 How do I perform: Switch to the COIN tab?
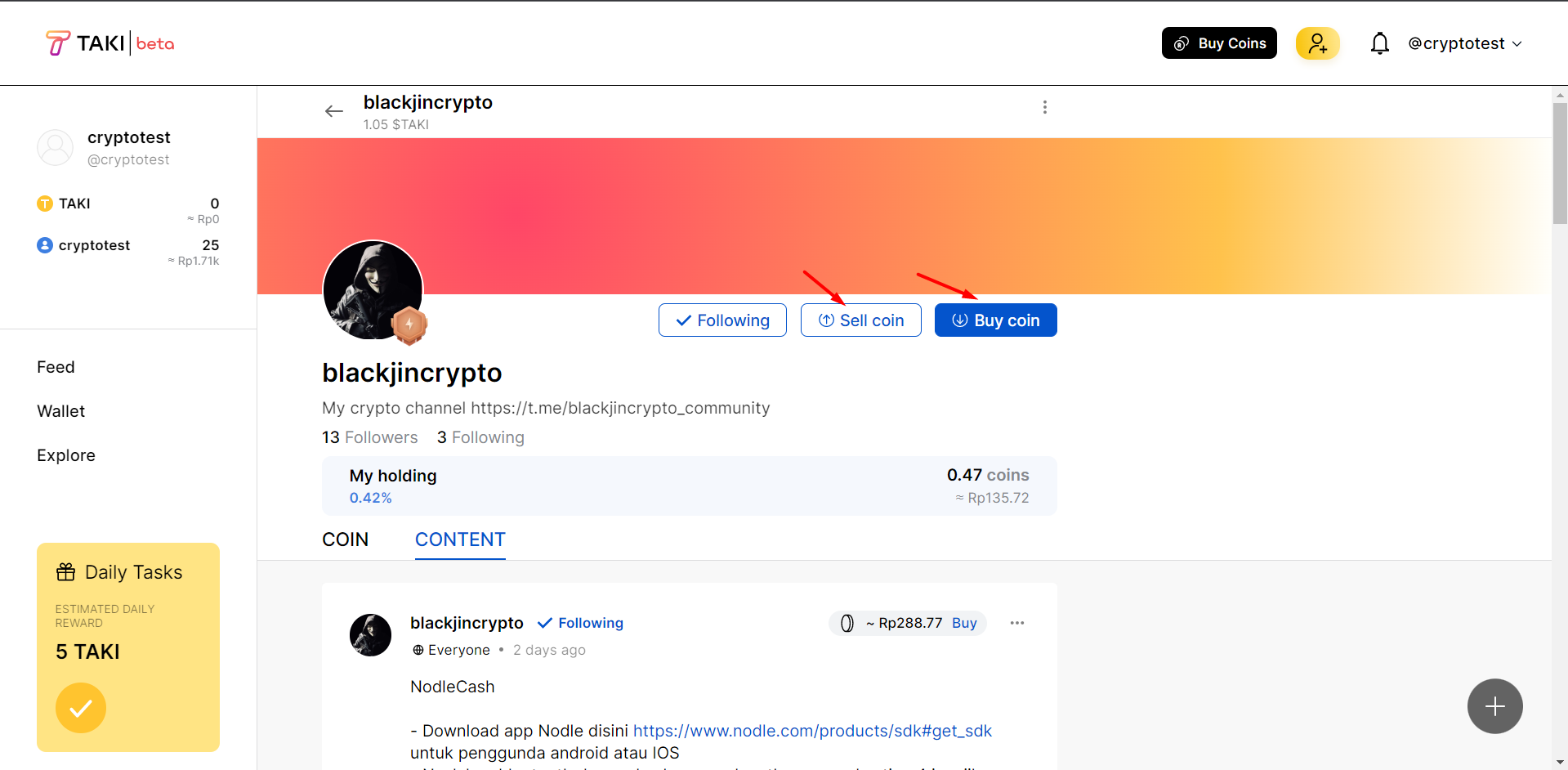[x=346, y=539]
